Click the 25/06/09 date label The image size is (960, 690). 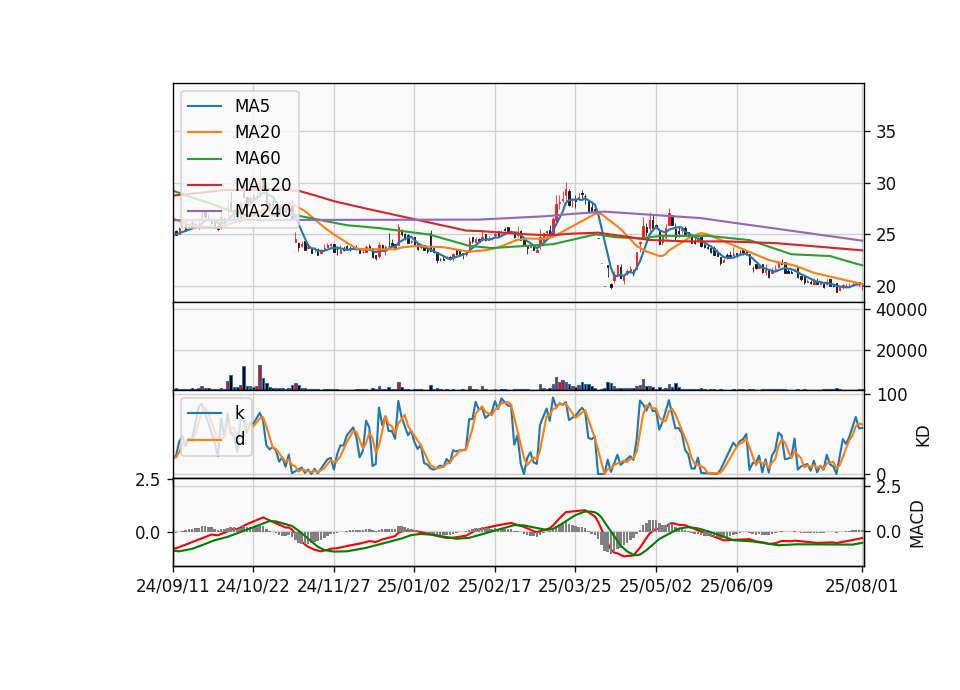point(737,586)
